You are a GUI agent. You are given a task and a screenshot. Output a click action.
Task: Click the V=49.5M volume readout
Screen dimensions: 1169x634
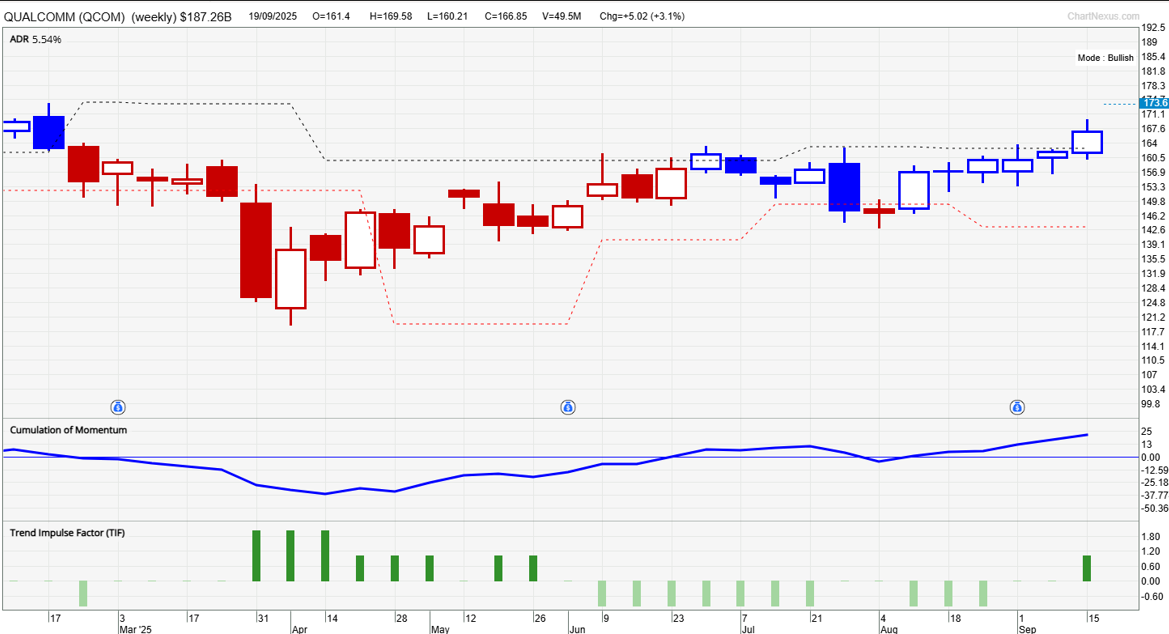point(567,17)
